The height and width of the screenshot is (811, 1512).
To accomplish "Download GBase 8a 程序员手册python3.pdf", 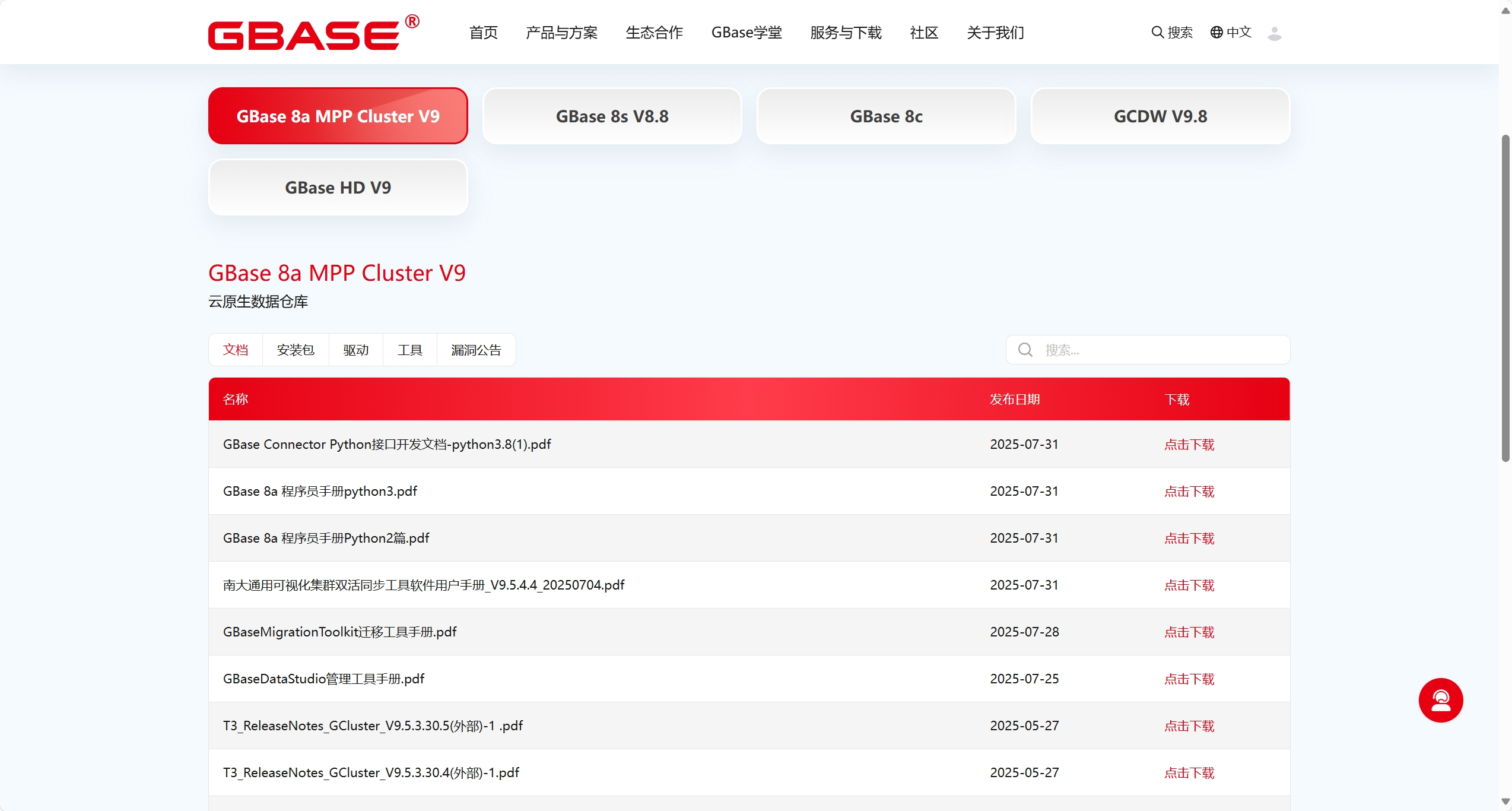I will [x=1189, y=491].
